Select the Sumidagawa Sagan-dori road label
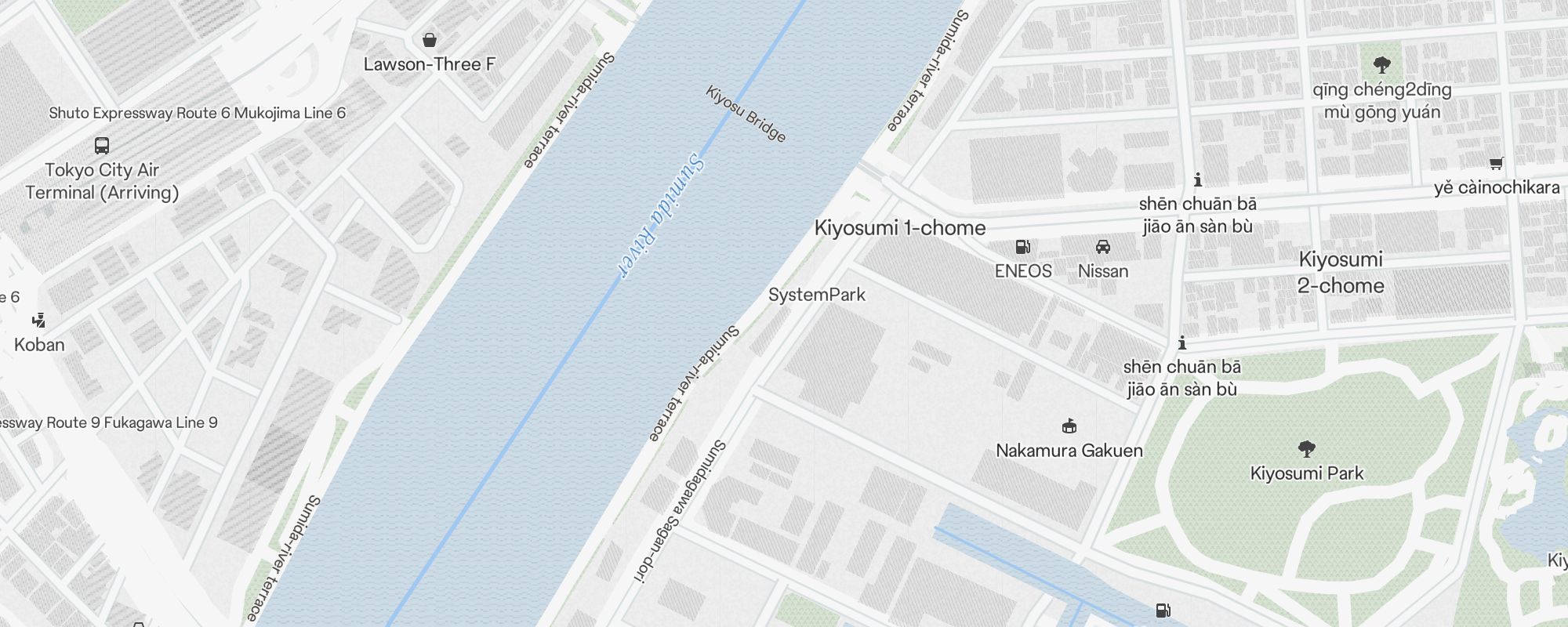 [680, 512]
